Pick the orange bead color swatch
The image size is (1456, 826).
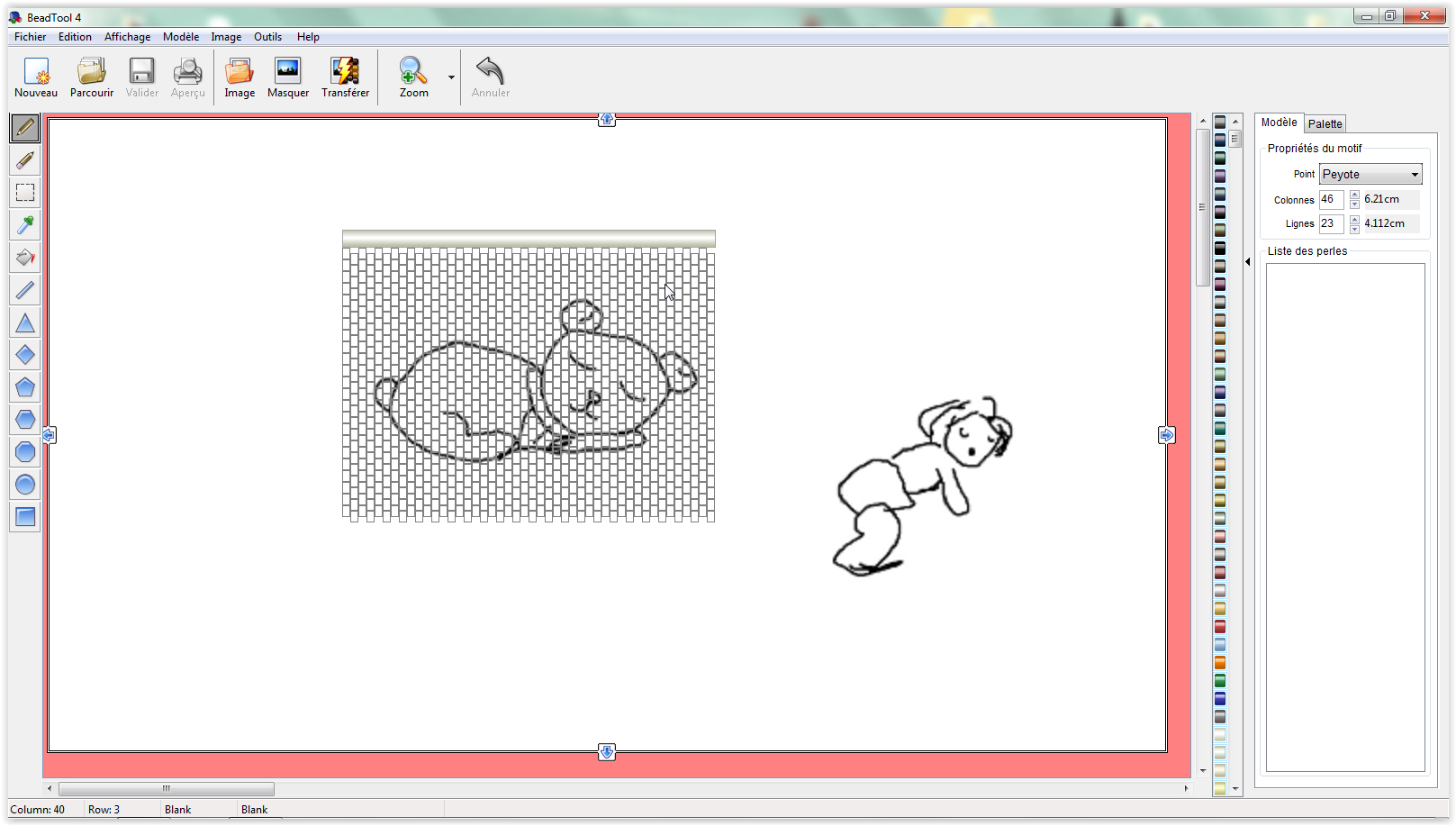(1220, 663)
